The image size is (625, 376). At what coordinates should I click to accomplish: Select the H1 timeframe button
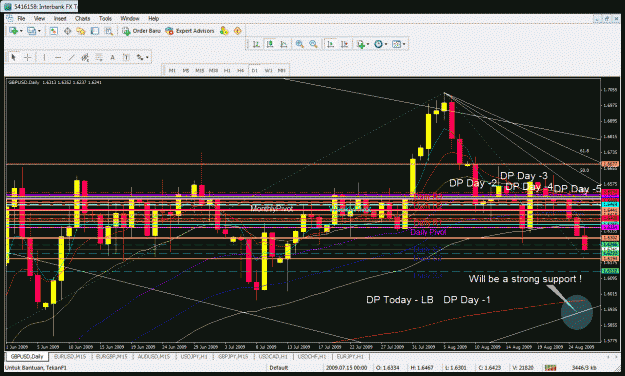227,70
